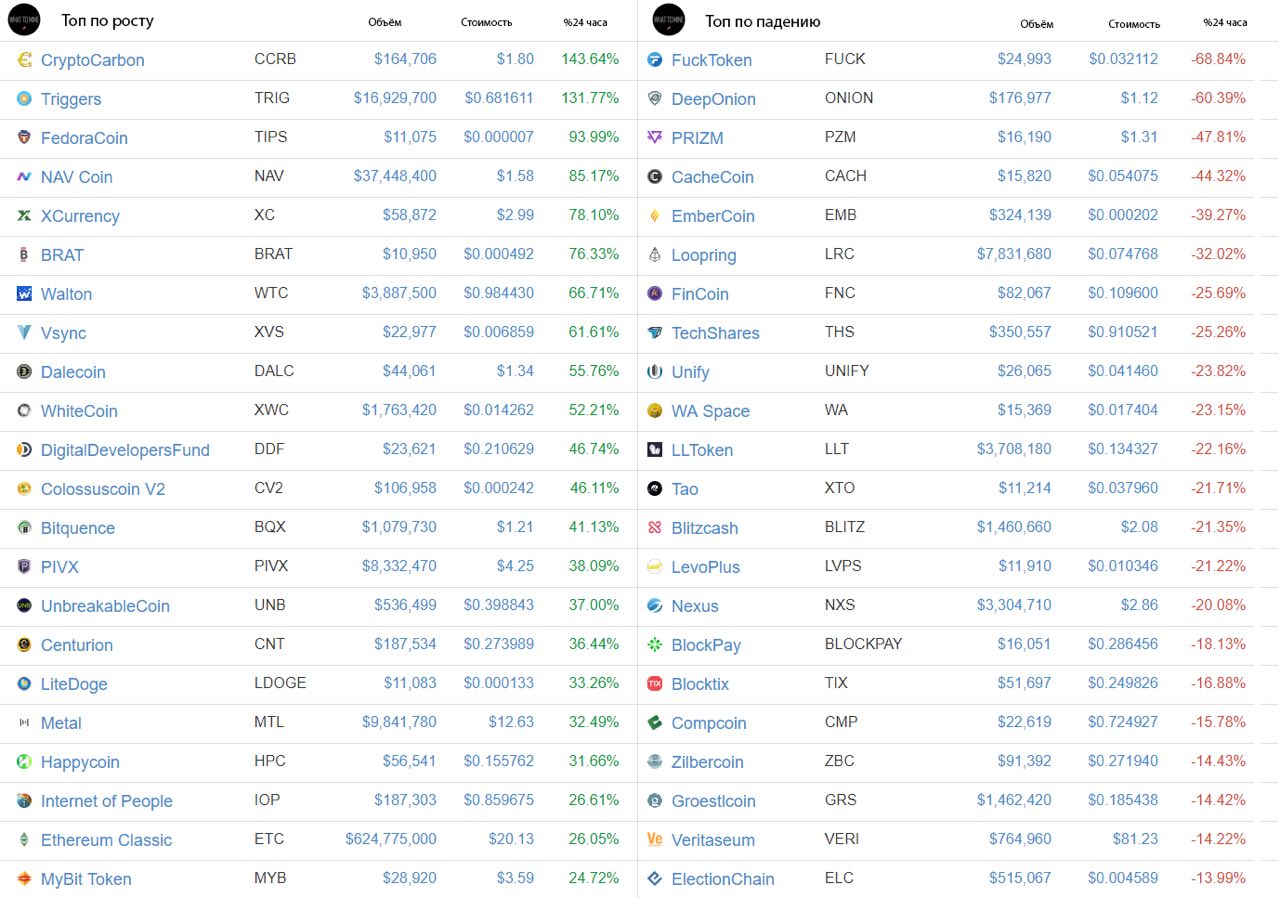The height and width of the screenshot is (898, 1280).
Task: Select Metal price $12.63
Action: 511,722
